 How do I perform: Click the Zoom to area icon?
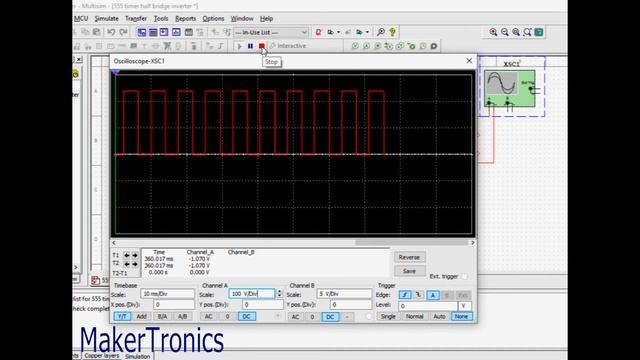(516, 32)
